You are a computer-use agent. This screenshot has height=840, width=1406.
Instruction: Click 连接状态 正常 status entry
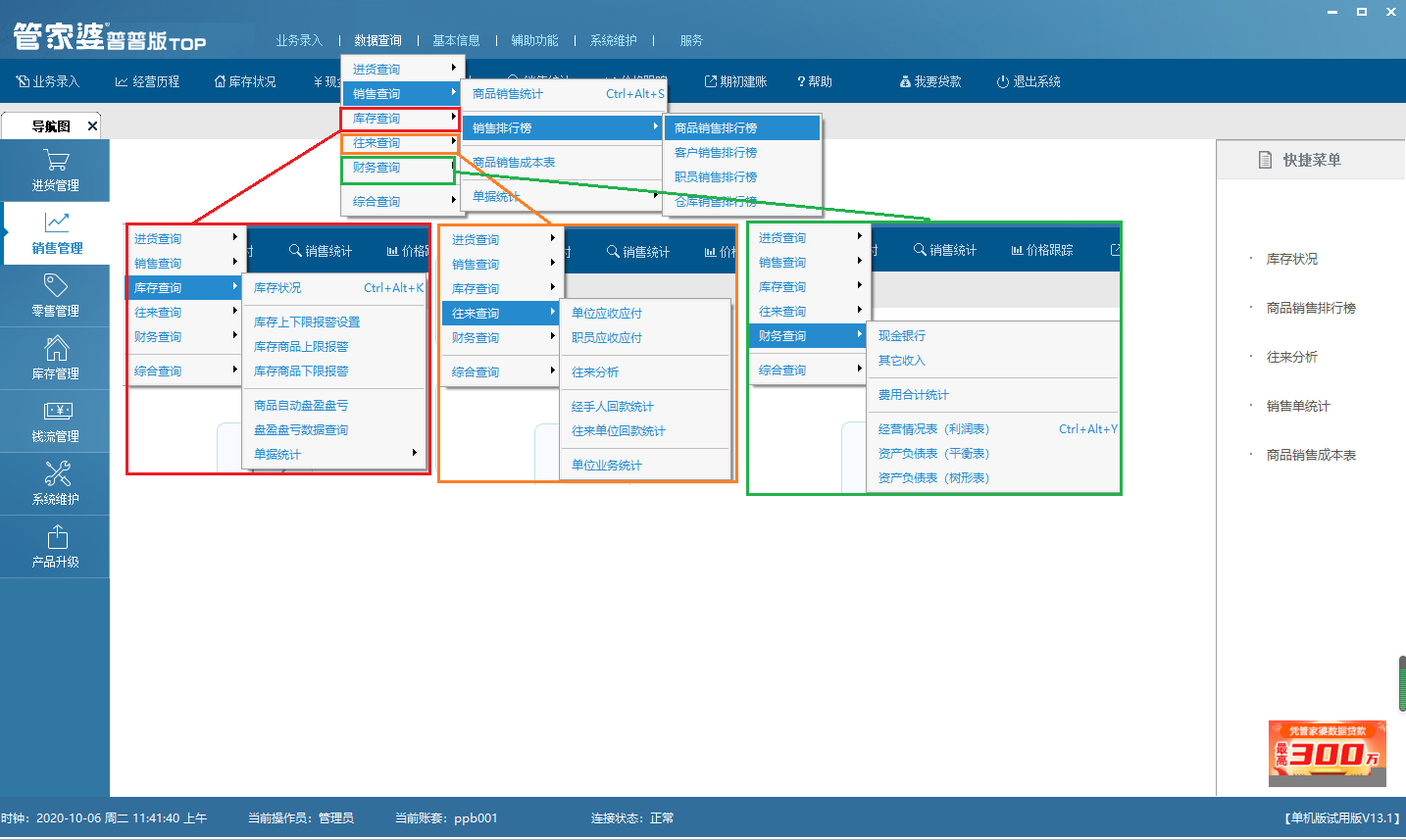click(x=632, y=817)
